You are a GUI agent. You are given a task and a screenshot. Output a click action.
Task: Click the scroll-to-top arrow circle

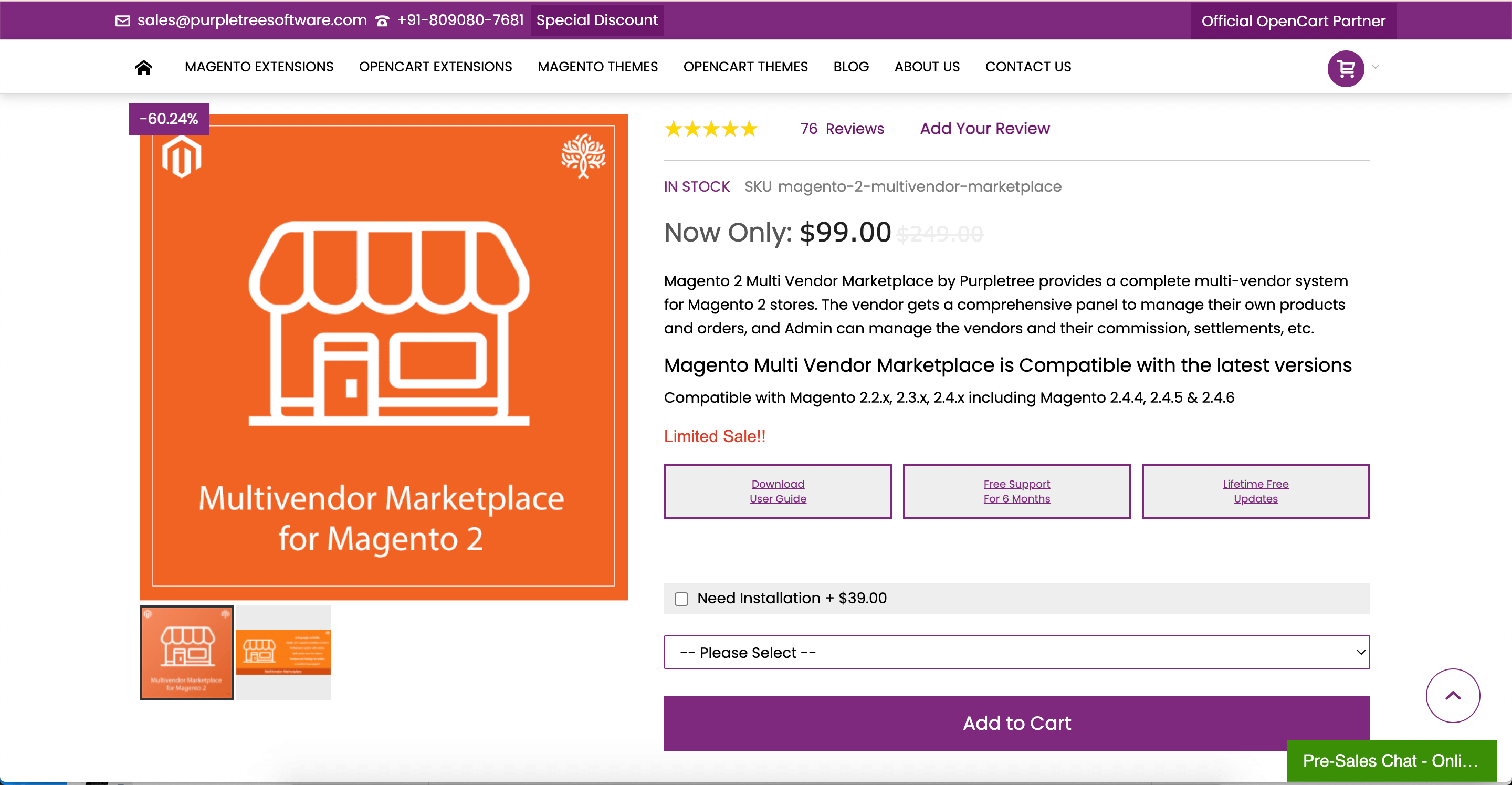1452,695
